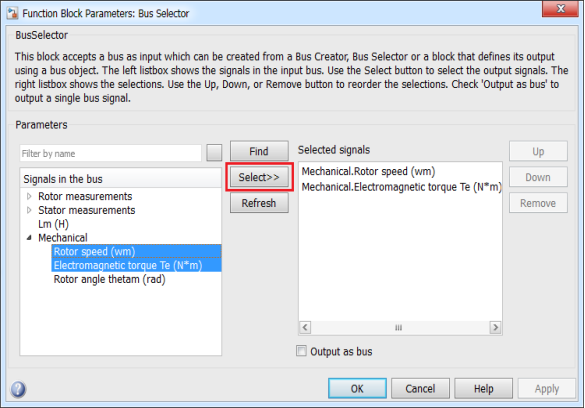
Task: Collapse the Mechanical tree node
Action: (29, 238)
